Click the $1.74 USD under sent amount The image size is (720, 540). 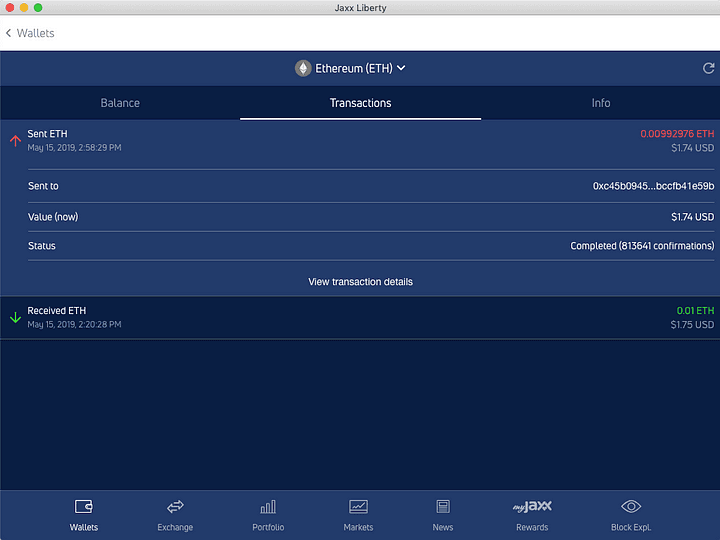pyautogui.click(x=692, y=148)
